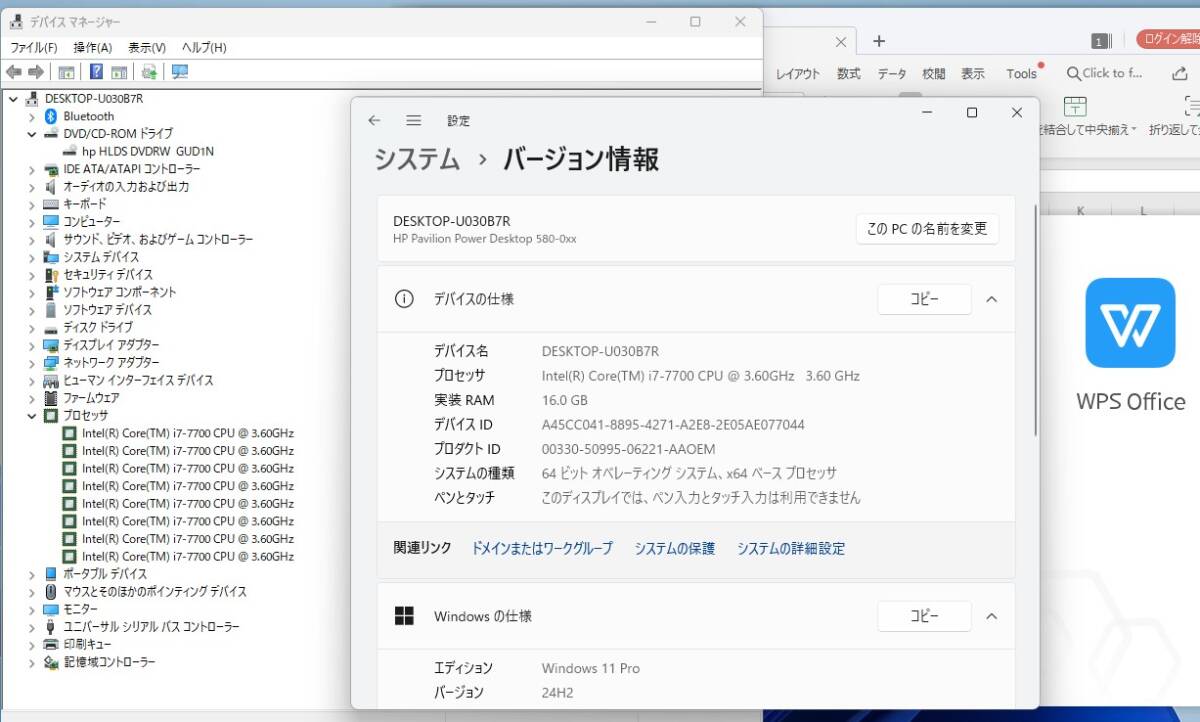
Task: Switch to the 数式 tab in WPS
Action: (849, 74)
